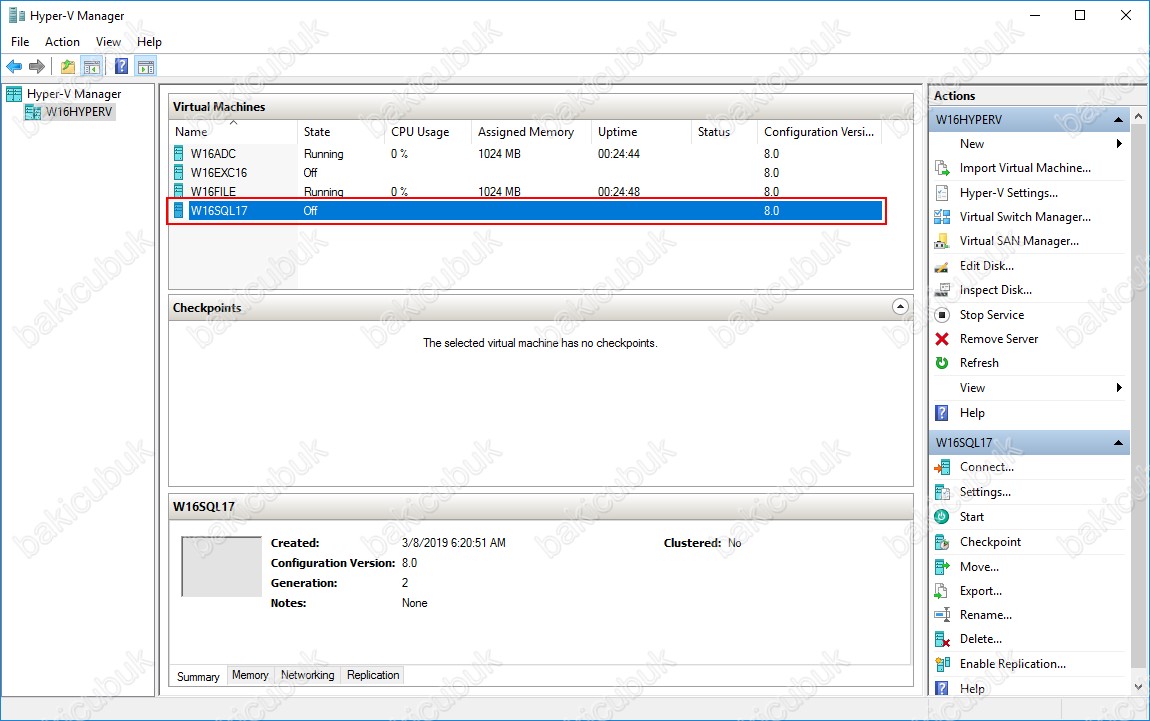This screenshot has width=1150, height=721.
Task: Open the View menu in menu bar
Action: click(108, 42)
